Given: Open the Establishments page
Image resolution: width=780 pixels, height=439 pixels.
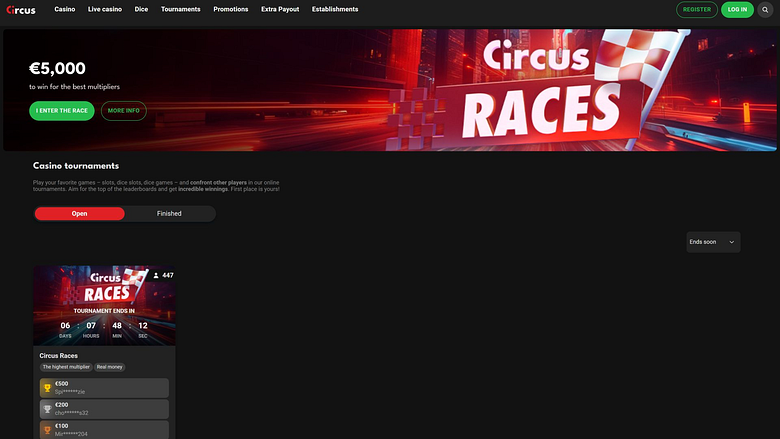Looking at the screenshot, I should click(x=335, y=9).
